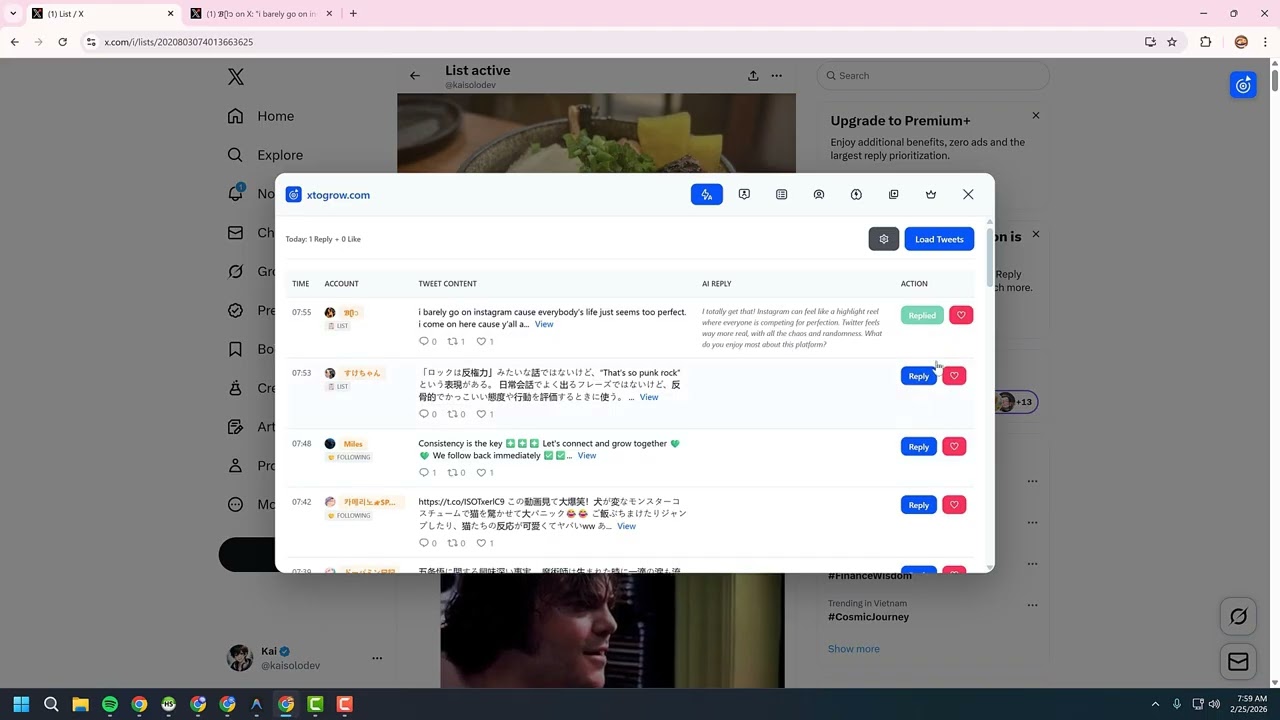Click the X logo in sidebar
This screenshot has height=720, width=1280.
(x=235, y=77)
